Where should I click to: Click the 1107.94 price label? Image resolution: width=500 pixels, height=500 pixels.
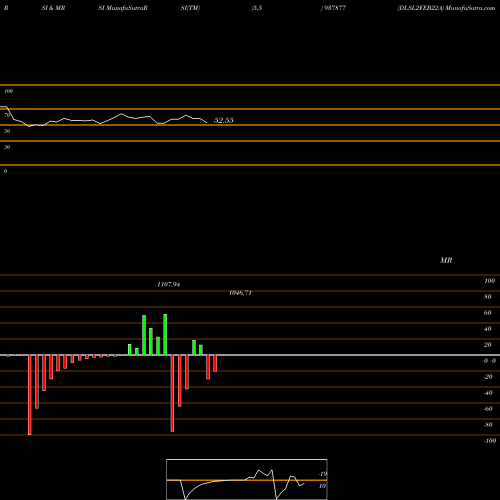pyautogui.click(x=169, y=284)
